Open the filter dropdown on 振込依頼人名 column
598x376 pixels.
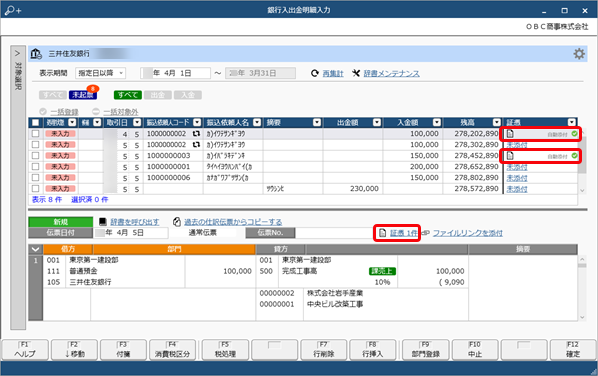(x=257, y=122)
